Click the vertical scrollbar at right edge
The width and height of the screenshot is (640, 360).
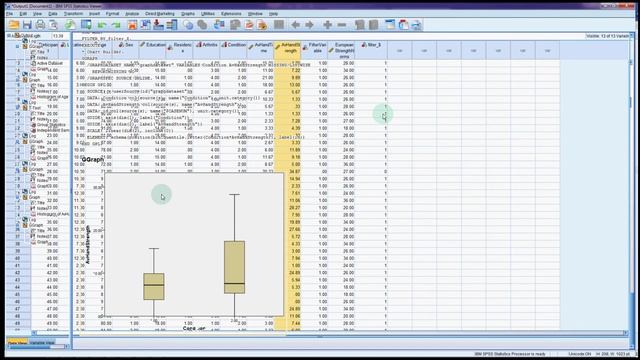point(631,192)
